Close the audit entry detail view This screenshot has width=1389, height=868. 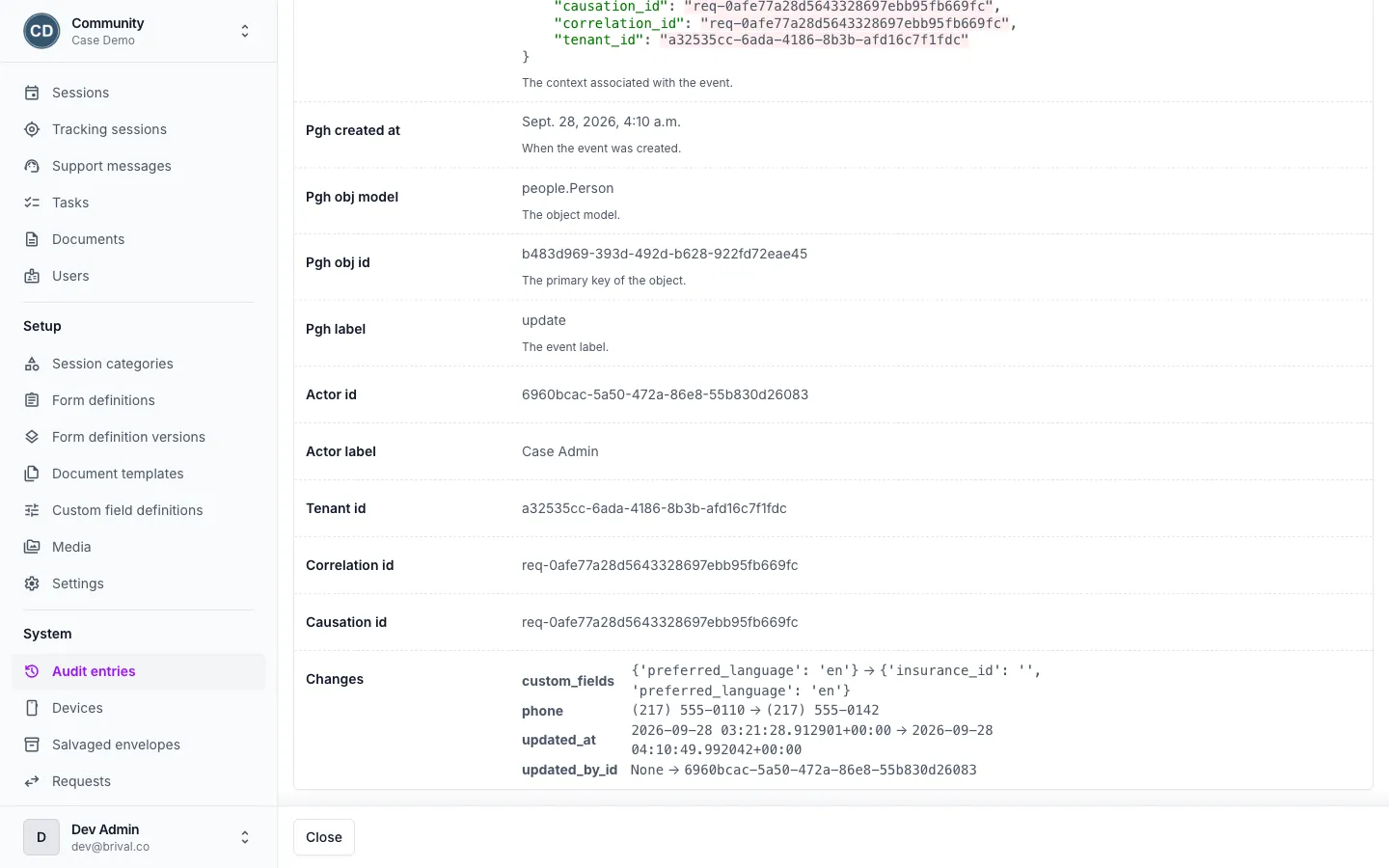coord(324,837)
